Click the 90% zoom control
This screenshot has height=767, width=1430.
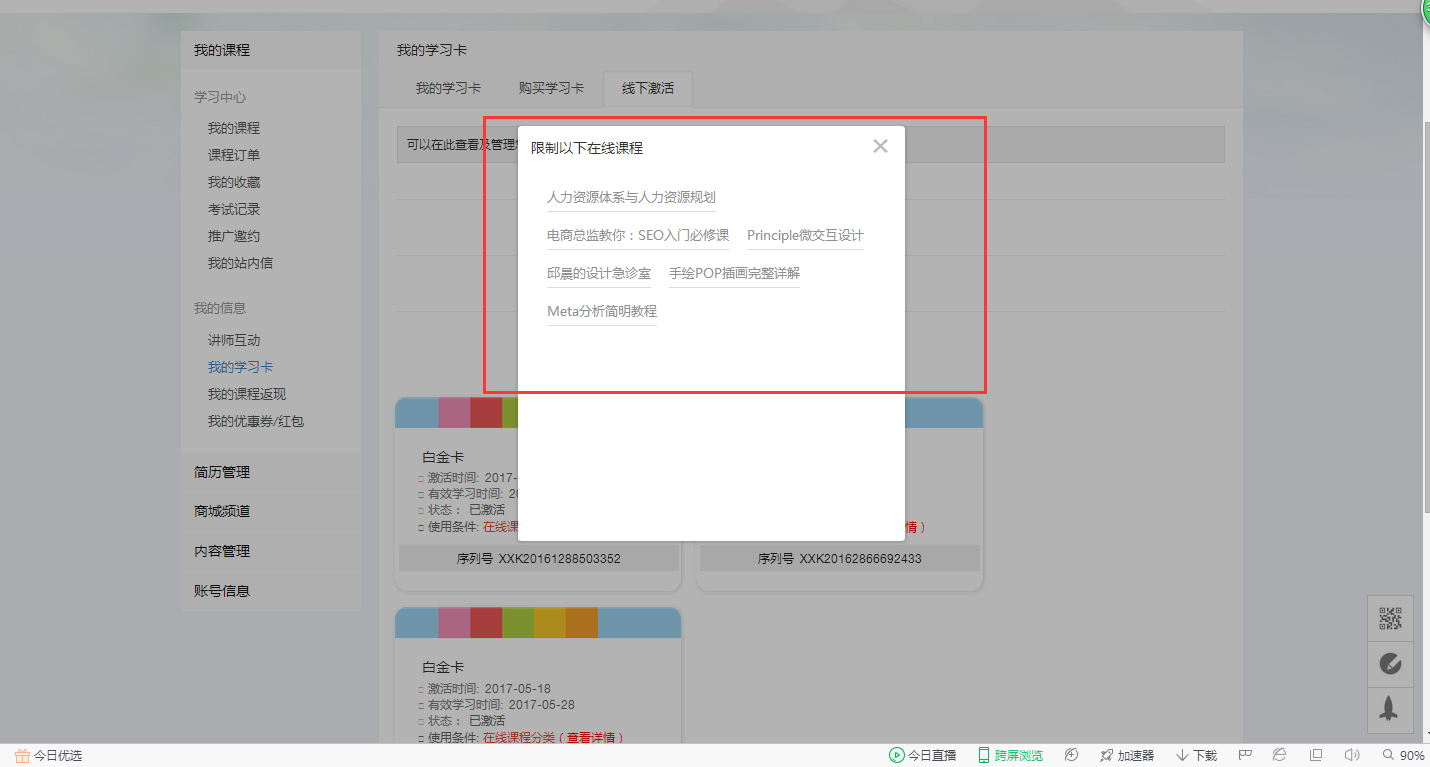point(1407,755)
